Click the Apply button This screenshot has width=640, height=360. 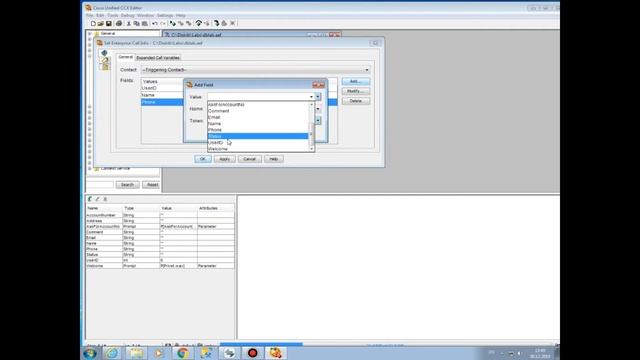click(224, 159)
